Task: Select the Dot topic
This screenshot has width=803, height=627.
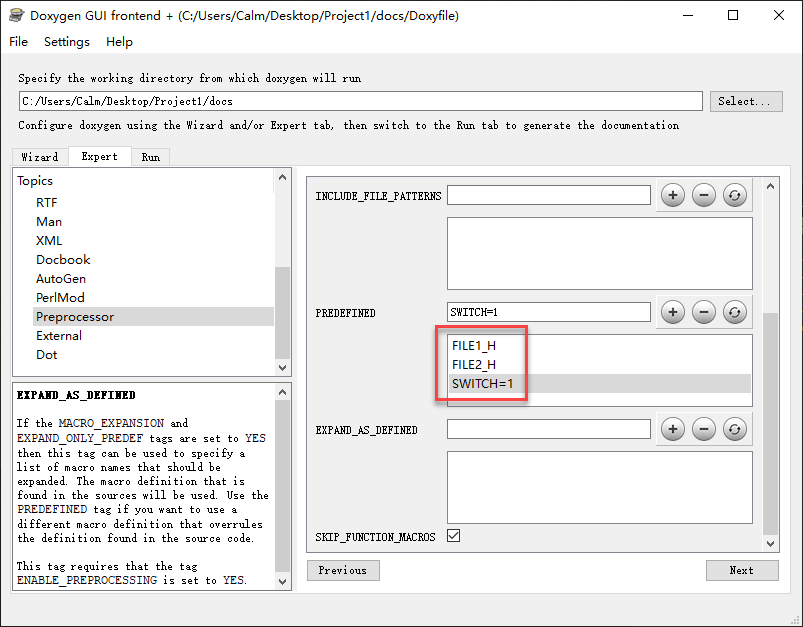Action: (47, 354)
